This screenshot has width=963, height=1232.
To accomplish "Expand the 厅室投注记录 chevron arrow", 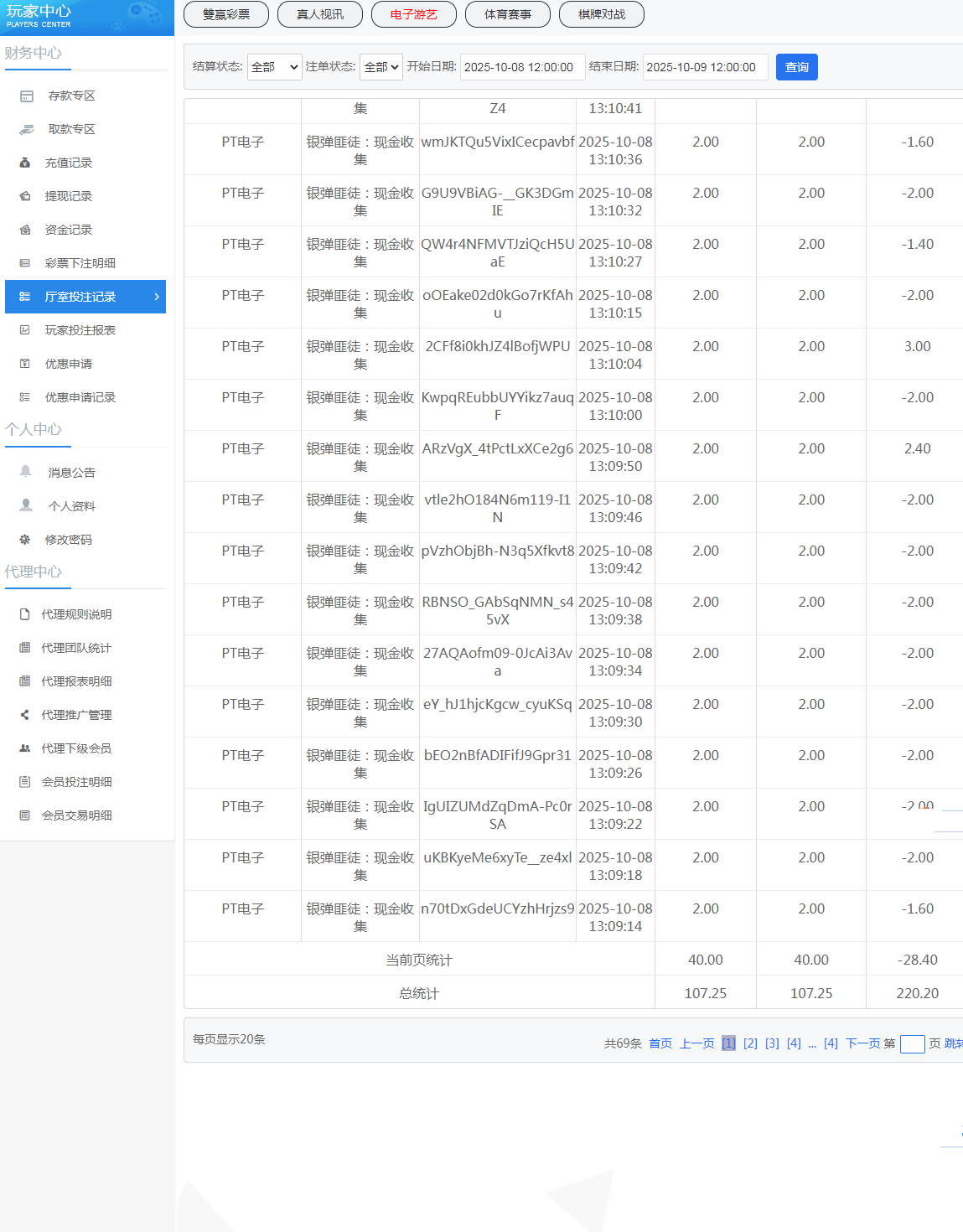I will [x=157, y=297].
